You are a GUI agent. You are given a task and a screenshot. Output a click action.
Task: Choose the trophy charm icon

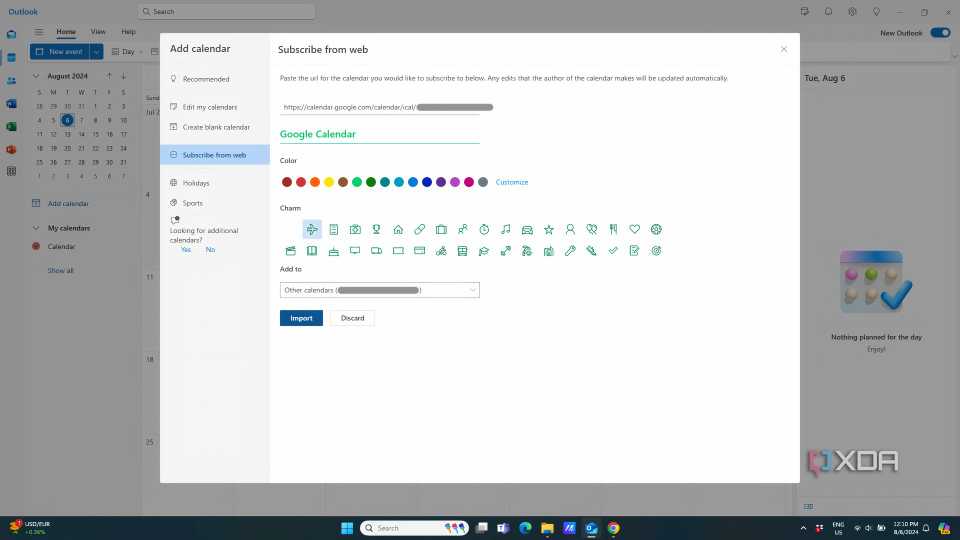click(377, 229)
